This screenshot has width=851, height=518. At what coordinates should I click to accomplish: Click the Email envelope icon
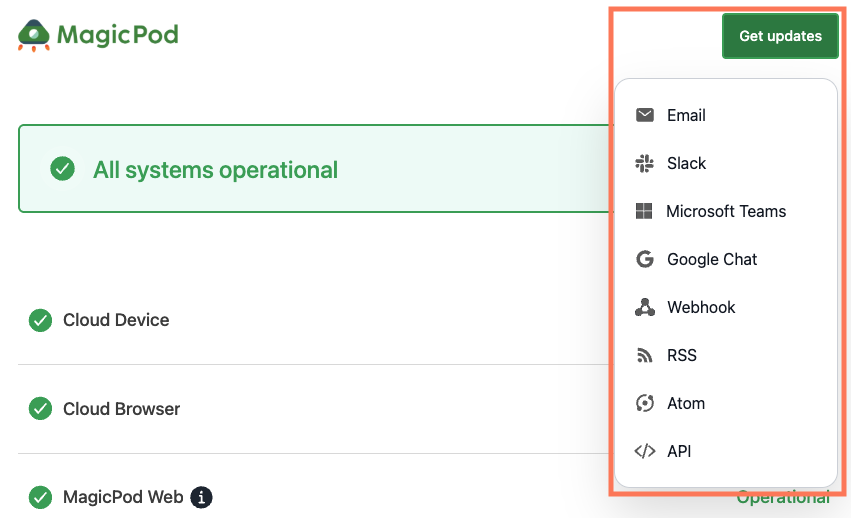point(645,115)
